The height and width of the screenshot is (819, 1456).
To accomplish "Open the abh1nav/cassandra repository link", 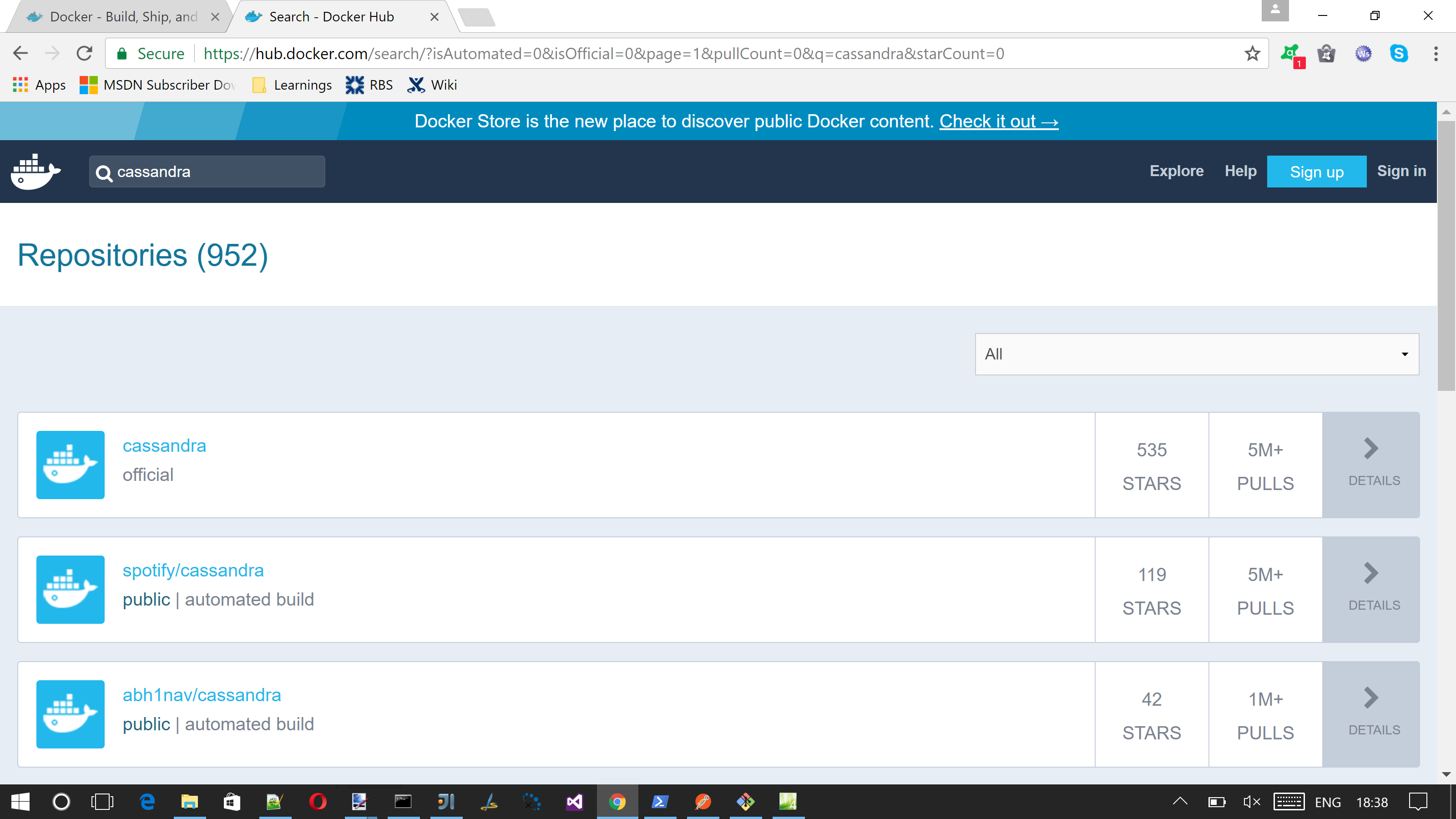I will pyautogui.click(x=202, y=695).
